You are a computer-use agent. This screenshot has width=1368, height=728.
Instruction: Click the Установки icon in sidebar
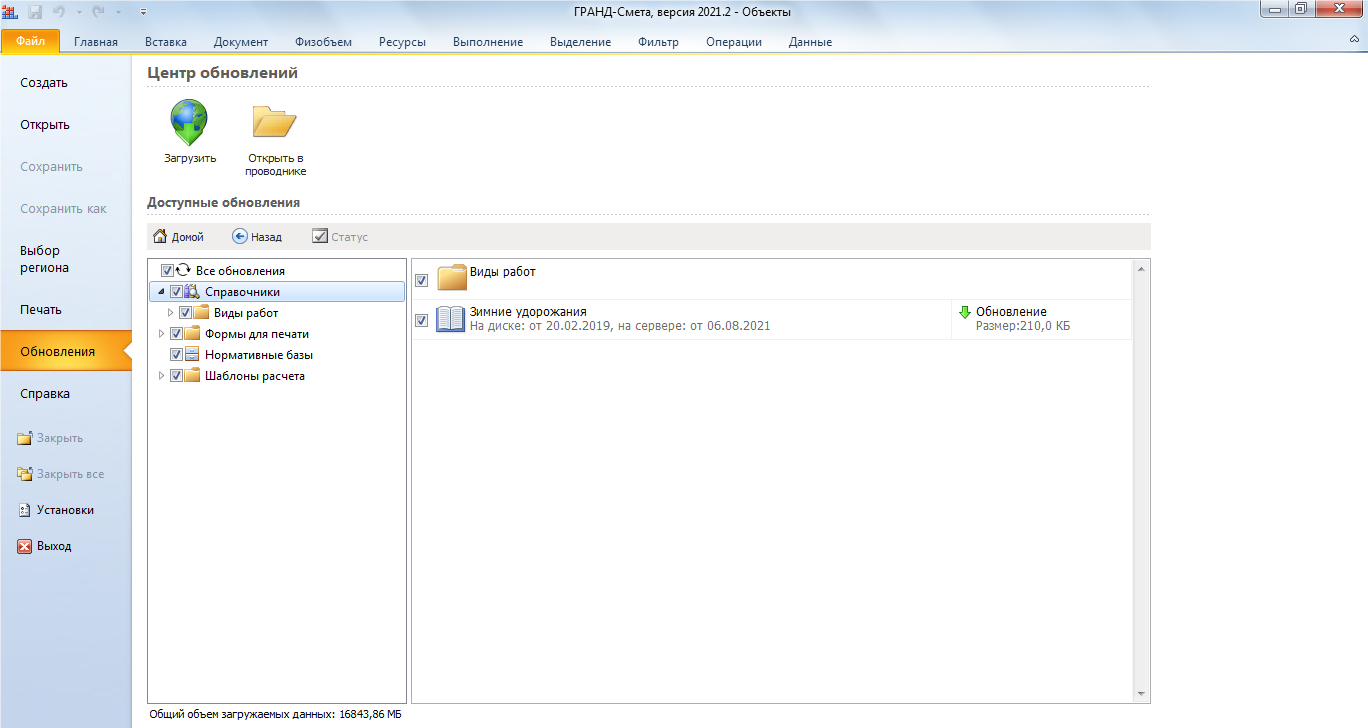[x=25, y=510]
